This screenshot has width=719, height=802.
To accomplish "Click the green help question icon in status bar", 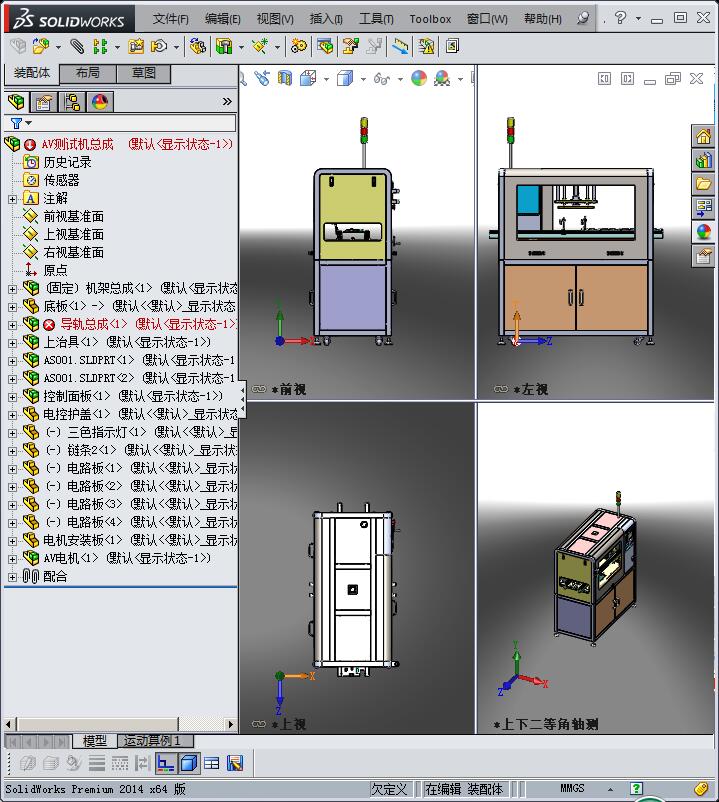I will click(636, 789).
